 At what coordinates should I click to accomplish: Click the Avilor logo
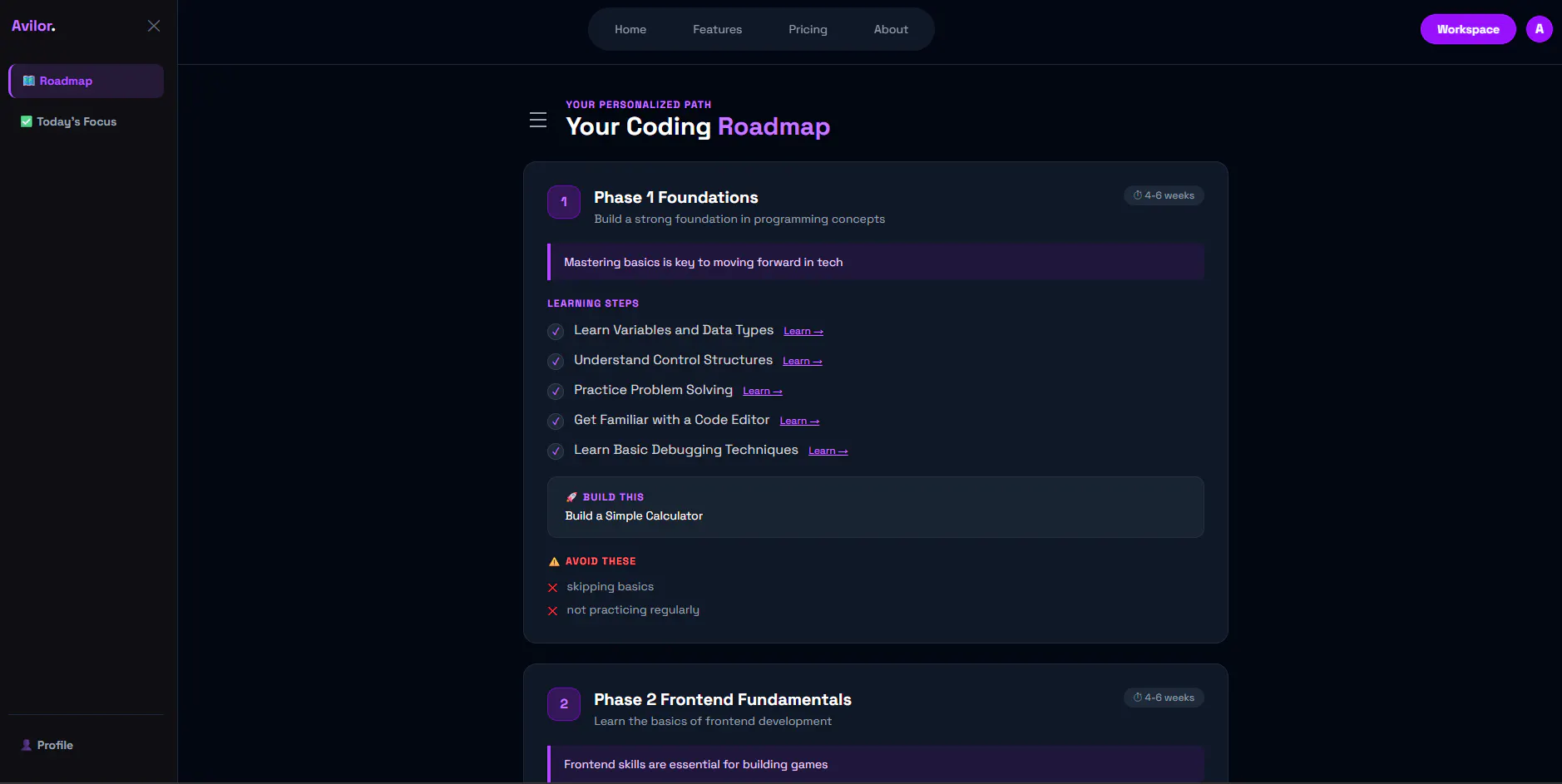[33, 26]
